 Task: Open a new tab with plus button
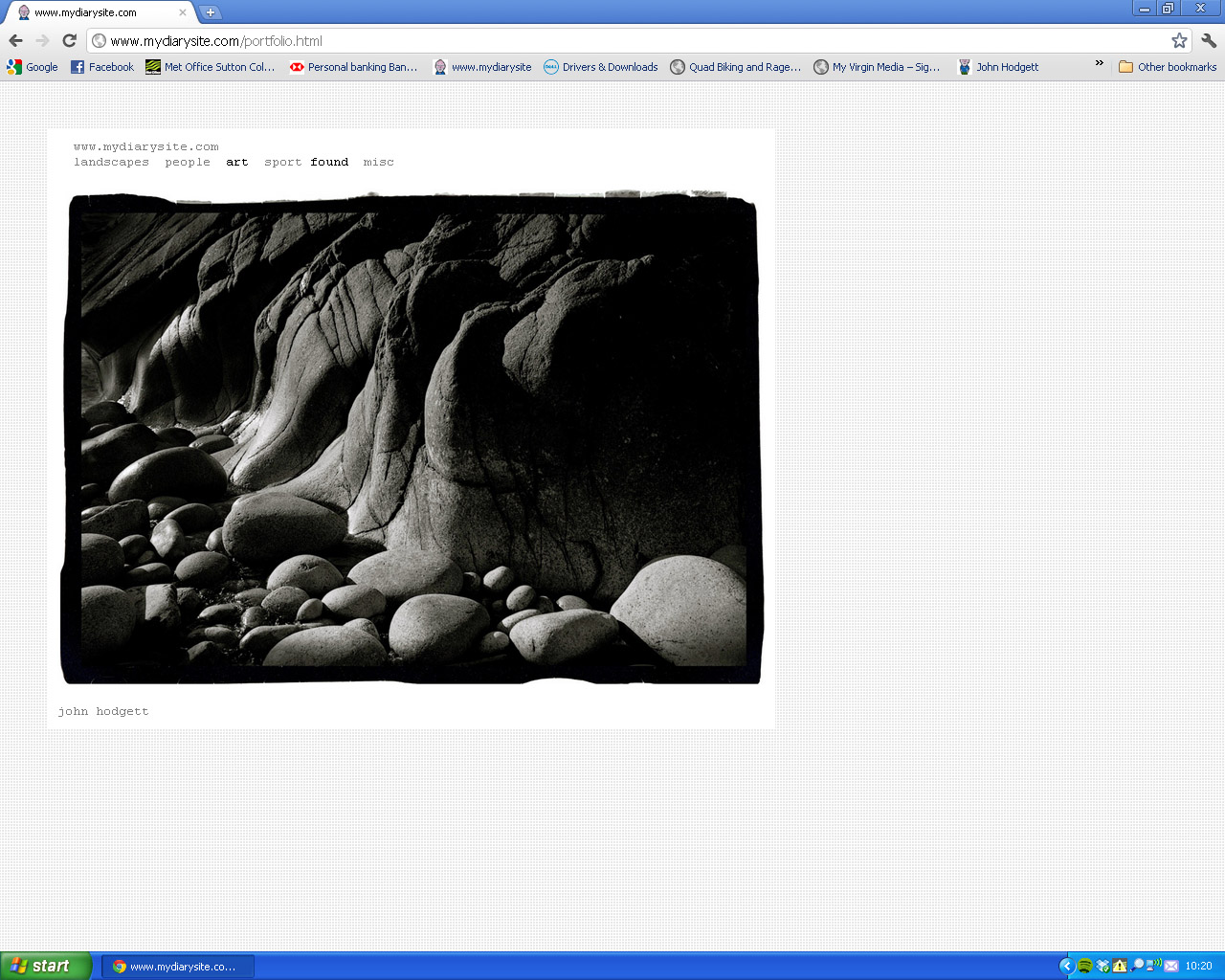(211, 12)
